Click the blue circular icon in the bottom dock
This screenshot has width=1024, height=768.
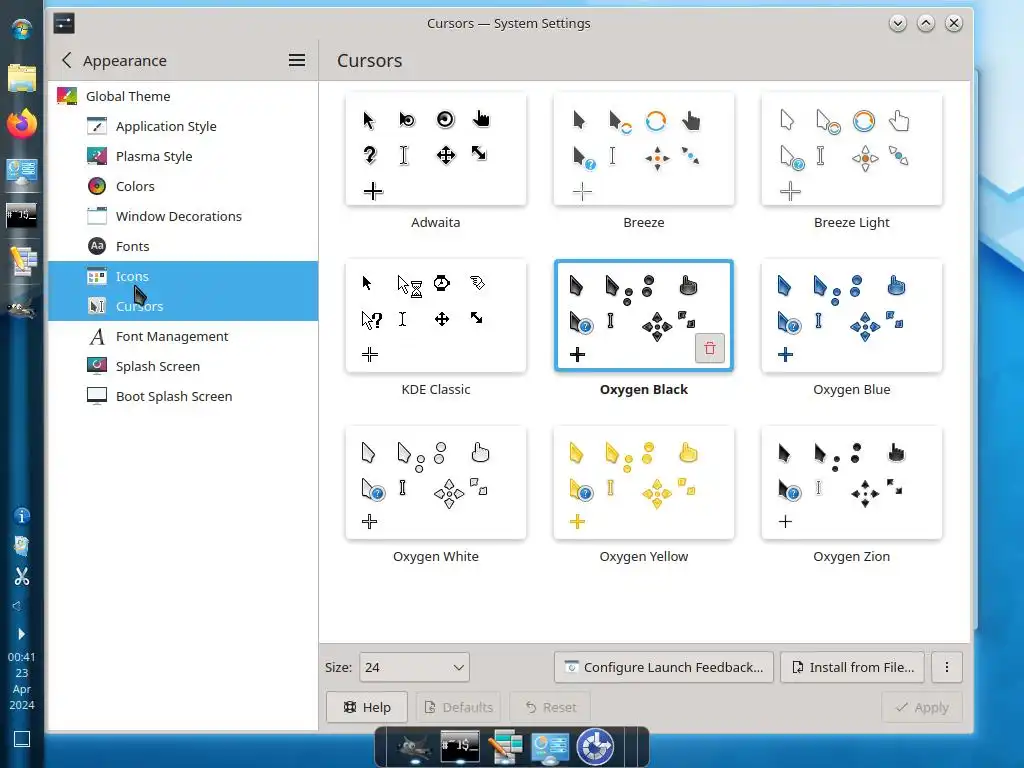[595, 746]
